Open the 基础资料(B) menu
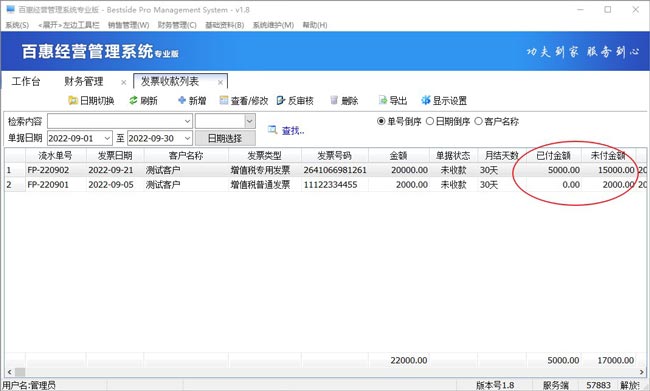The image size is (650, 391). (225, 25)
